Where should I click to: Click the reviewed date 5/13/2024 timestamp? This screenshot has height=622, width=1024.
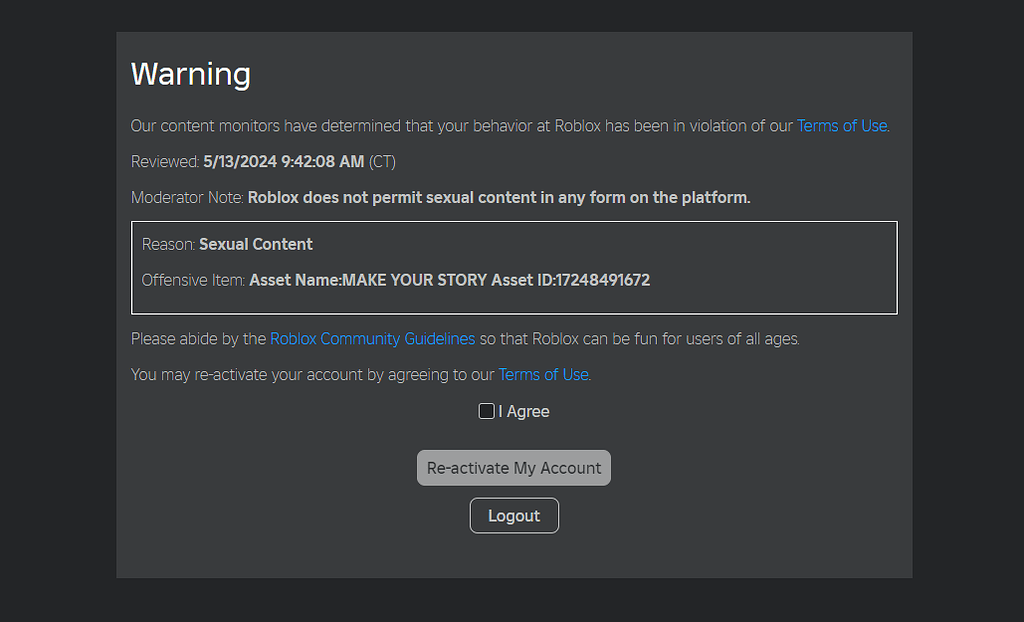[283, 161]
